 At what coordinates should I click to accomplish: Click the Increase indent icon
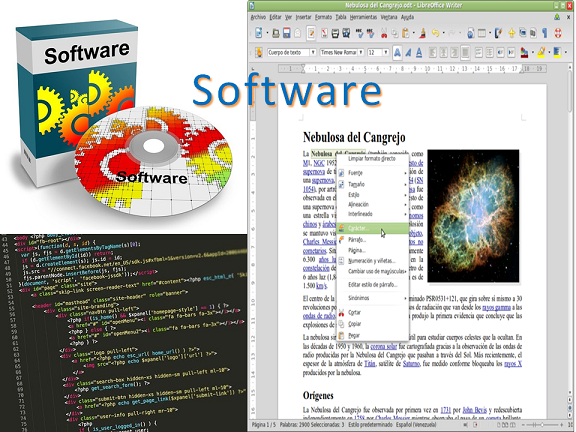pos(511,53)
